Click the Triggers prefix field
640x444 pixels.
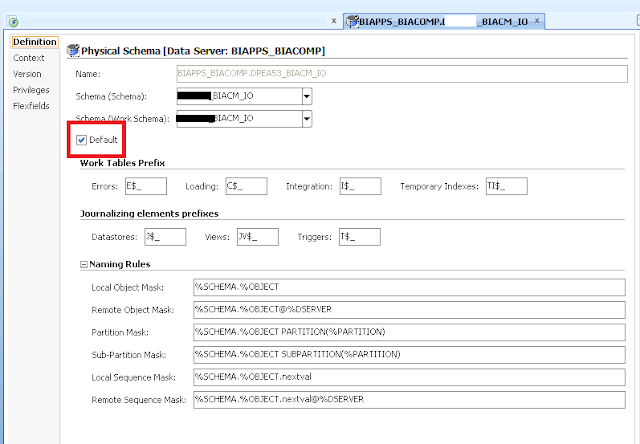pos(360,237)
